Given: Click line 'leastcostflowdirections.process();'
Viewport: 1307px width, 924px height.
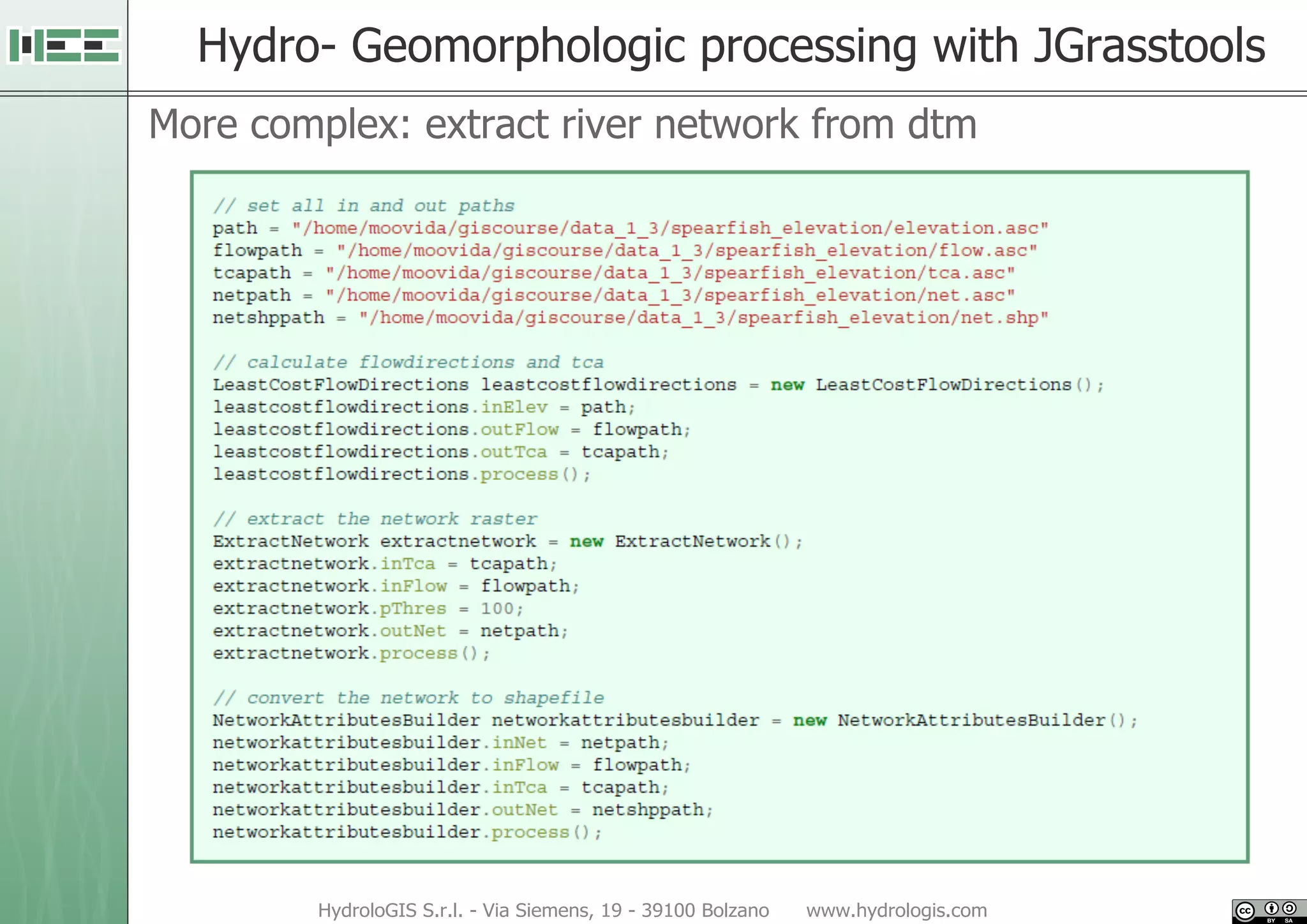Looking at the screenshot, I should [402, 474].
